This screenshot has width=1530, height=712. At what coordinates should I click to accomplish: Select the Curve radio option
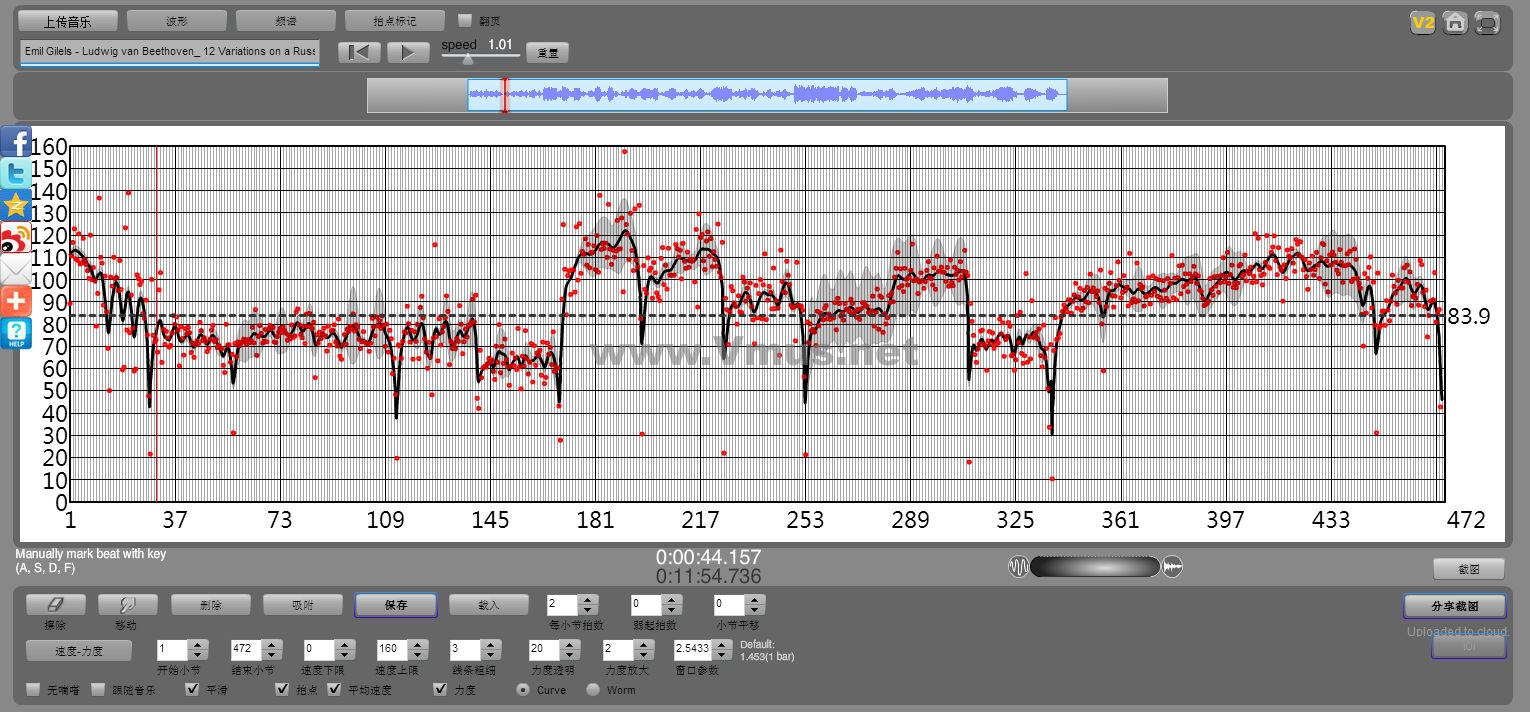[522, 690]
